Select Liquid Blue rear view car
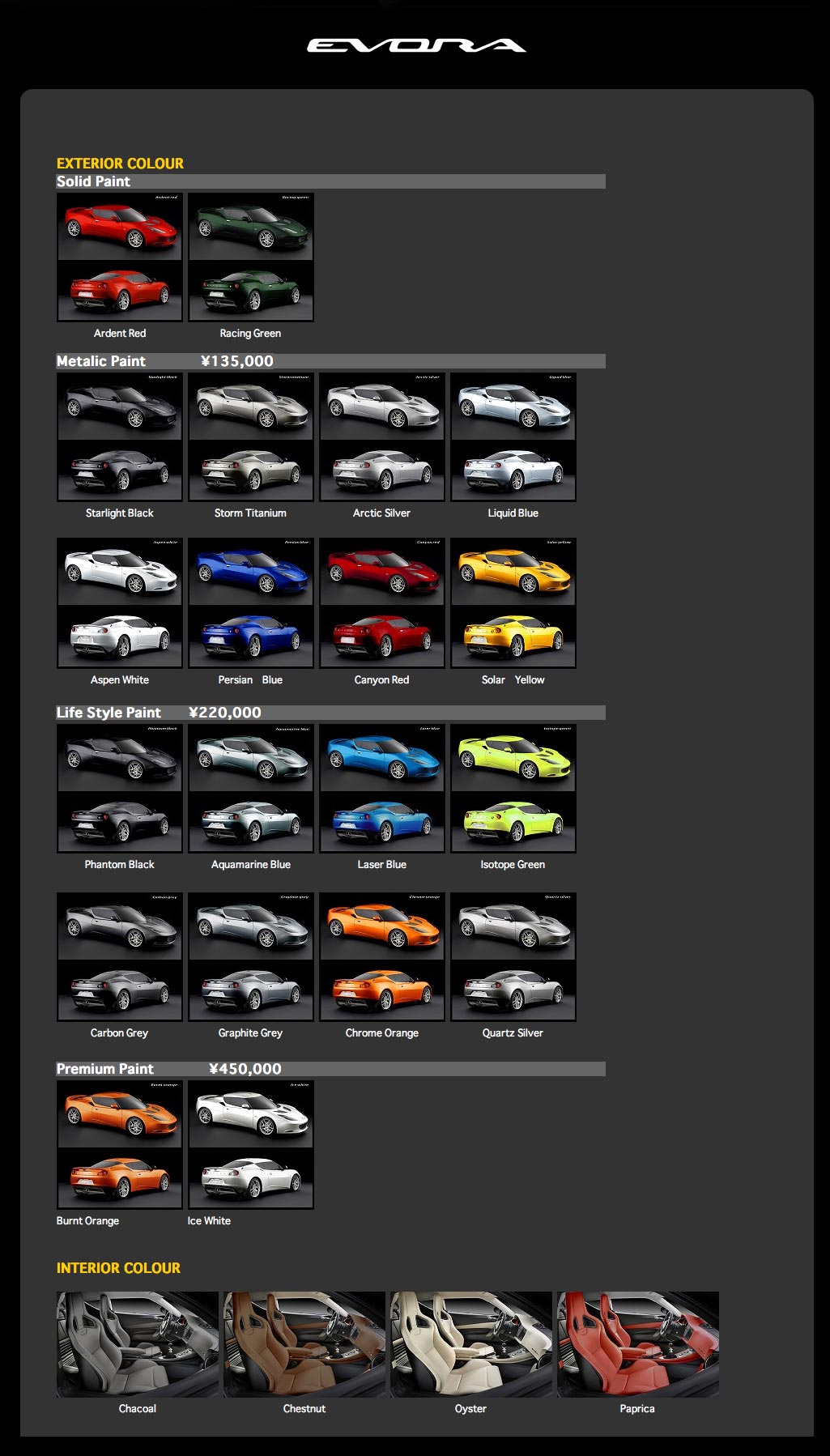Image resolution: width=830 pixels, height=1456 pixels. click(513, 470)
